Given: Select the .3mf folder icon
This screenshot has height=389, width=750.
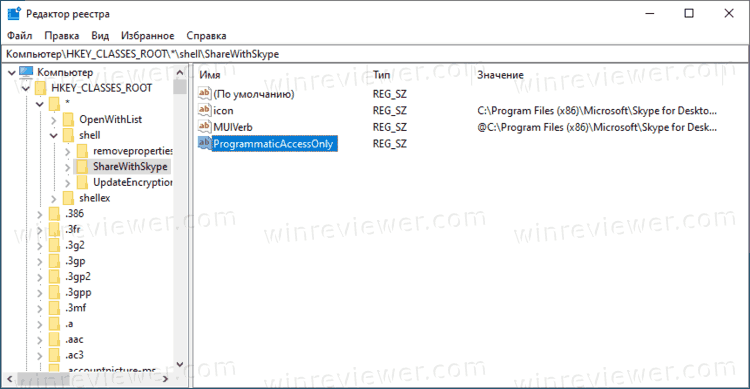Looking at the screenshot, I should point(55,308).
